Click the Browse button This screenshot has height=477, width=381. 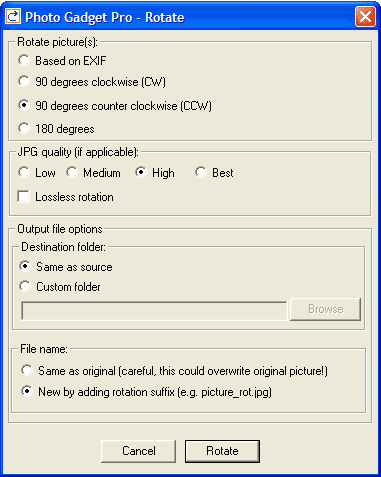point(325,309)
